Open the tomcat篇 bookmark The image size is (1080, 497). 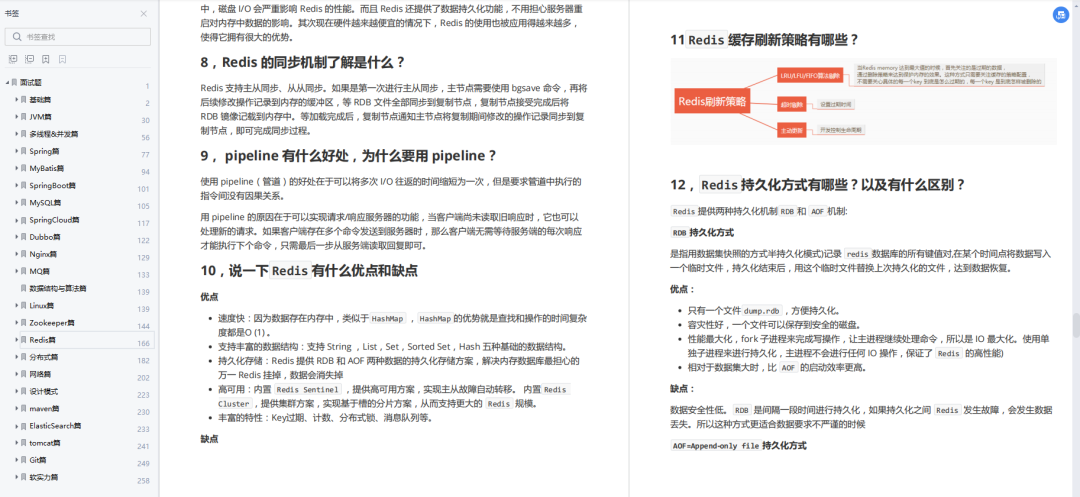[x=45, y=443]
